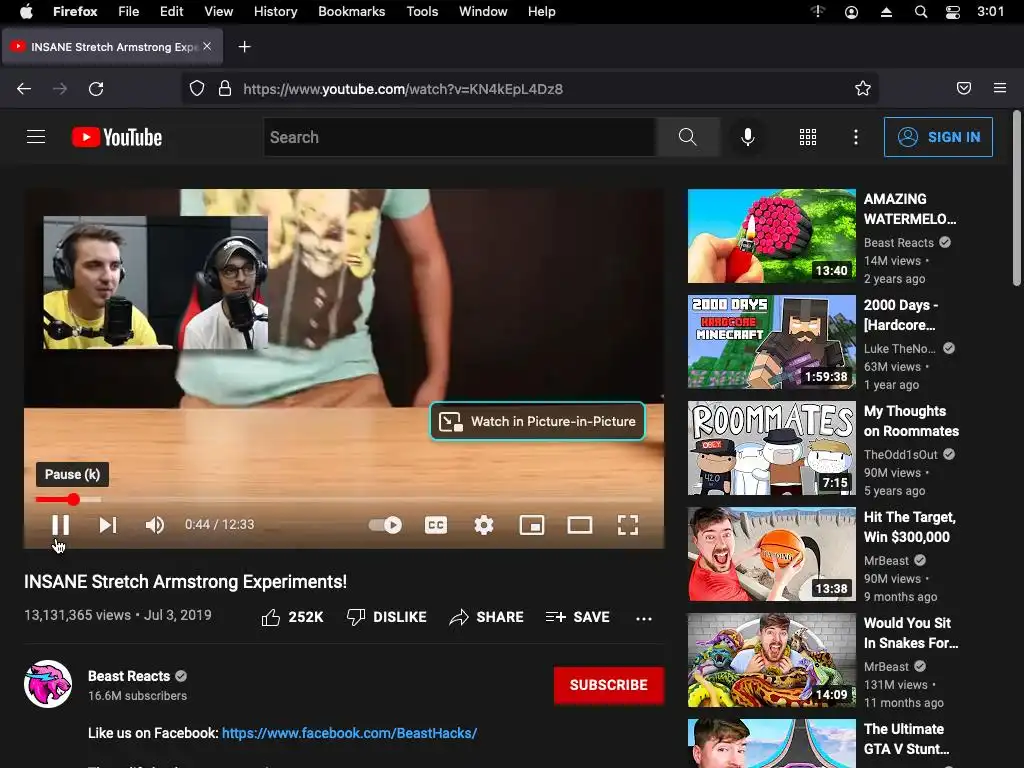Seek on the video progress bar
Viewport: 1024px width, 768px height.
[x=344, y=500]
